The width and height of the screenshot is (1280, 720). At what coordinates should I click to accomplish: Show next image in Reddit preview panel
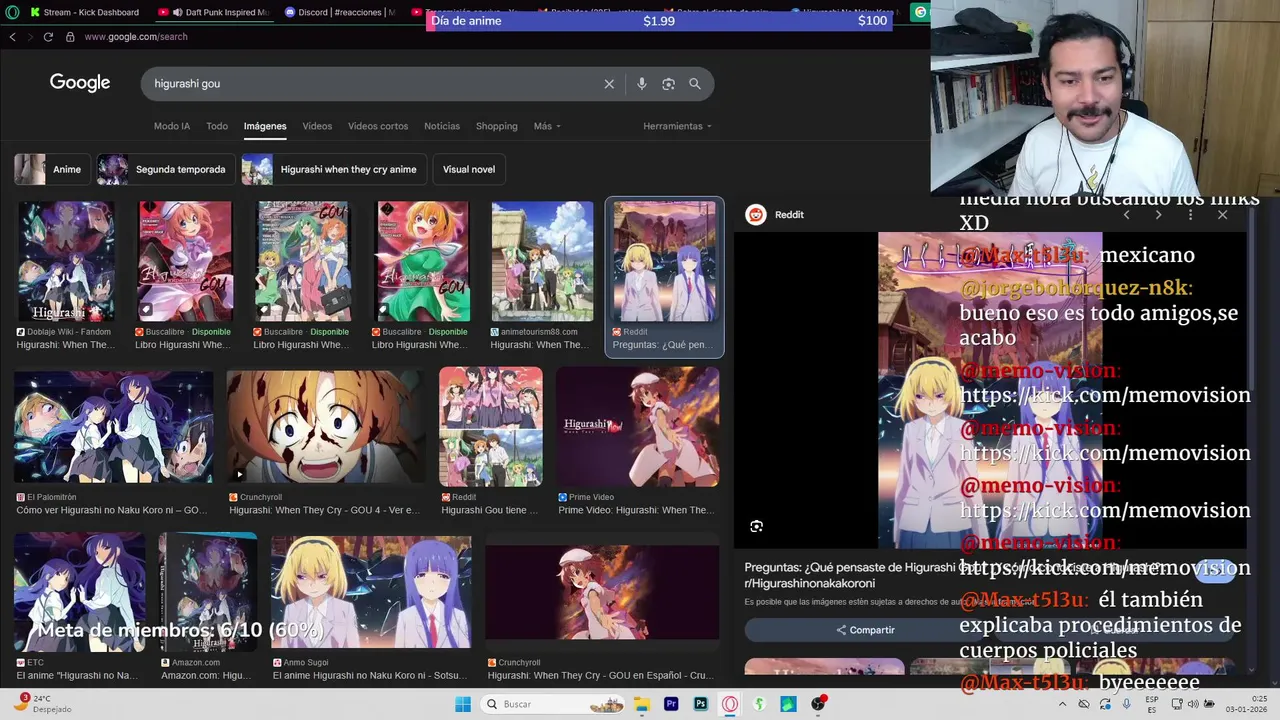click(1158, 215)
